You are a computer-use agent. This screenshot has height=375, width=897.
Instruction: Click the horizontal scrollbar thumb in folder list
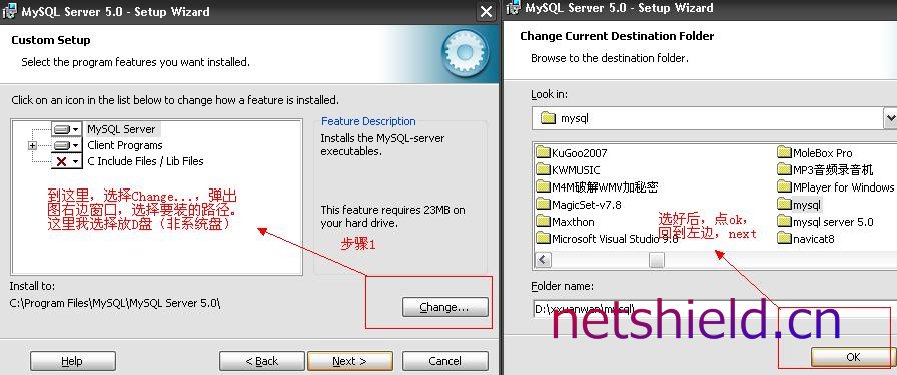click(x=657, y=260)
